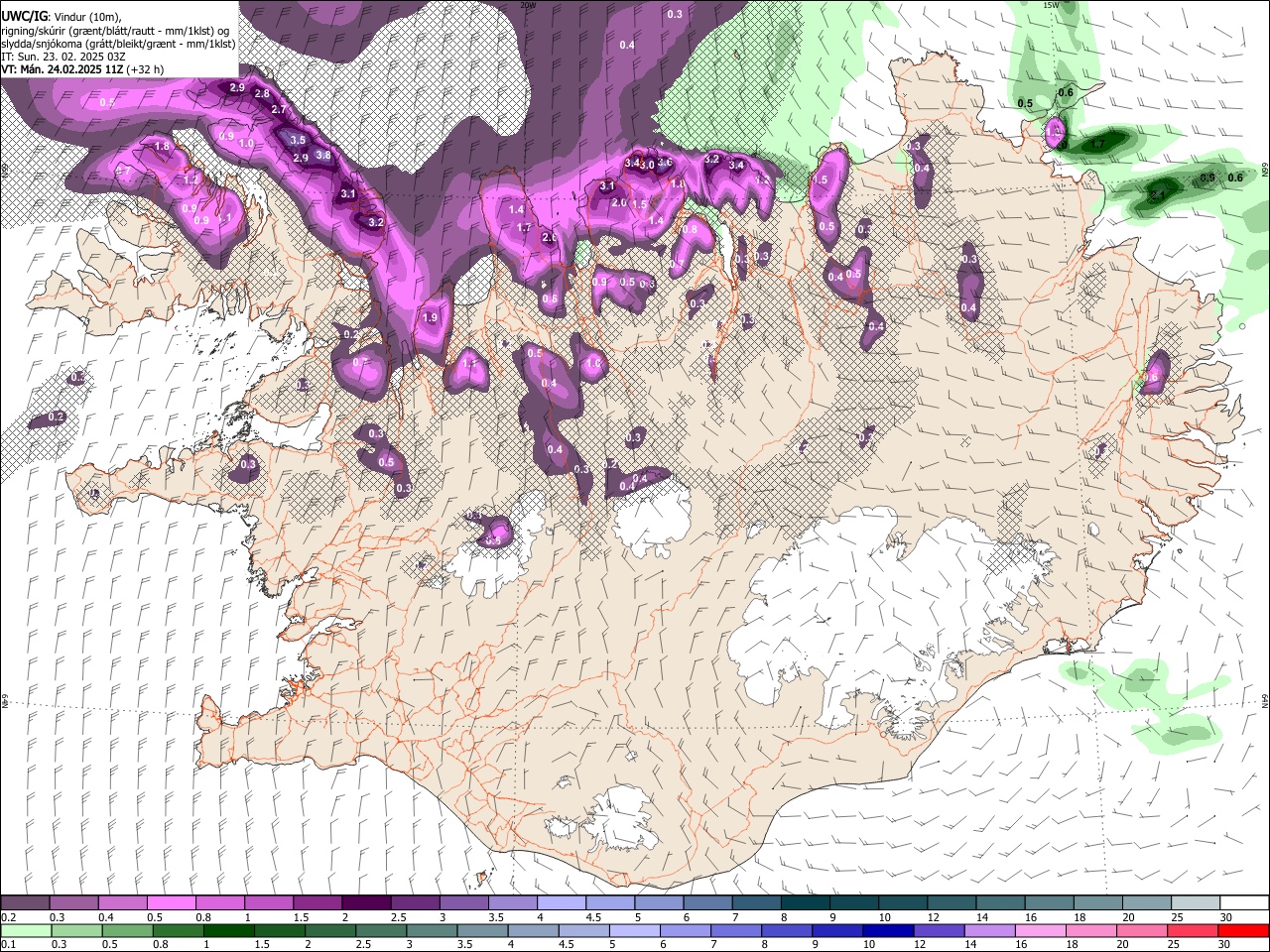
Task: Click the 'IT: Sun. 23. 02. 2025 03Z' line
Action: tap(63, 57)
